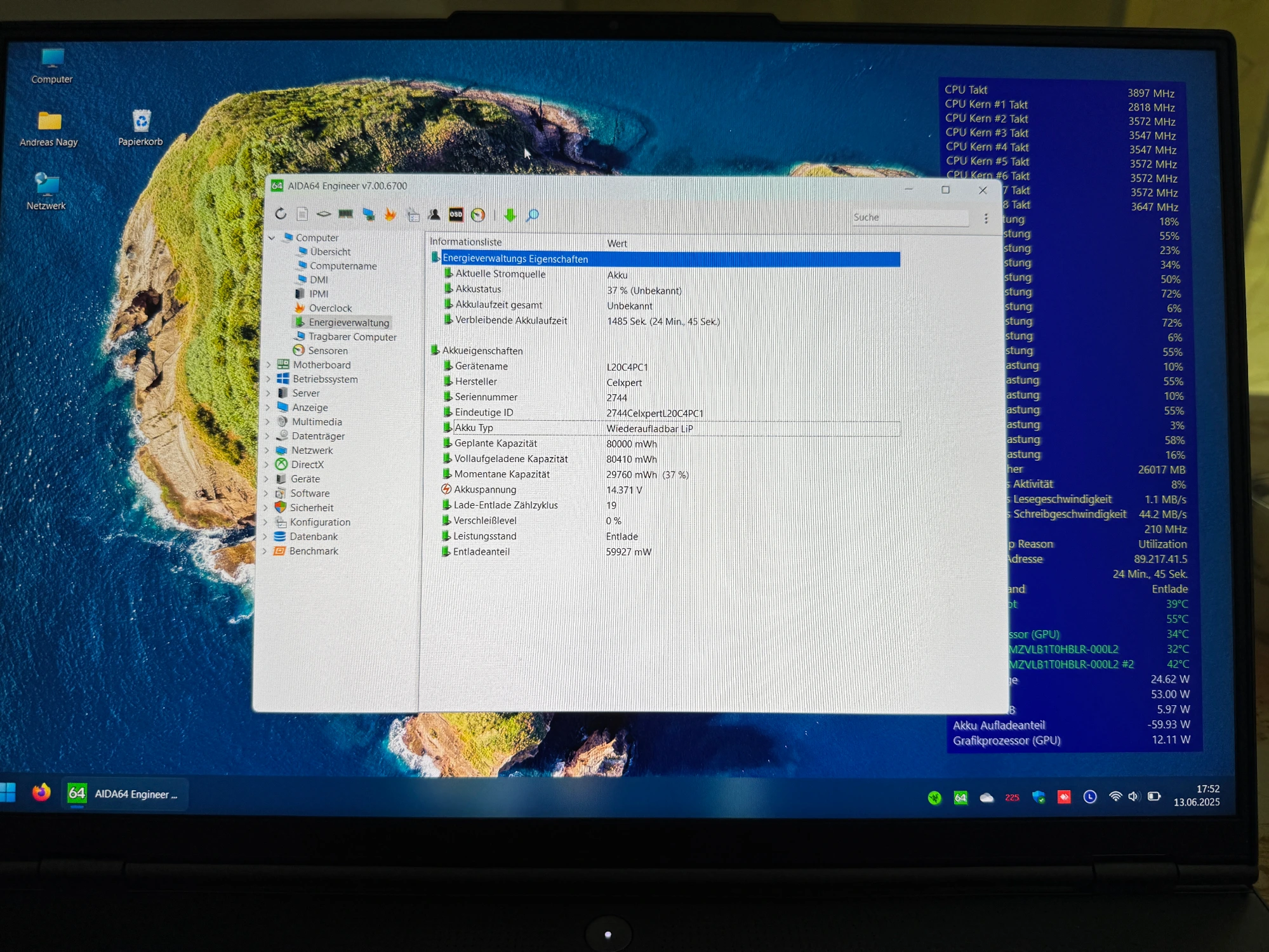This screenshot has height=952, width=1269.
Task: Open the Report document icon
Action: pyautogui.click(x=302, y=214)
